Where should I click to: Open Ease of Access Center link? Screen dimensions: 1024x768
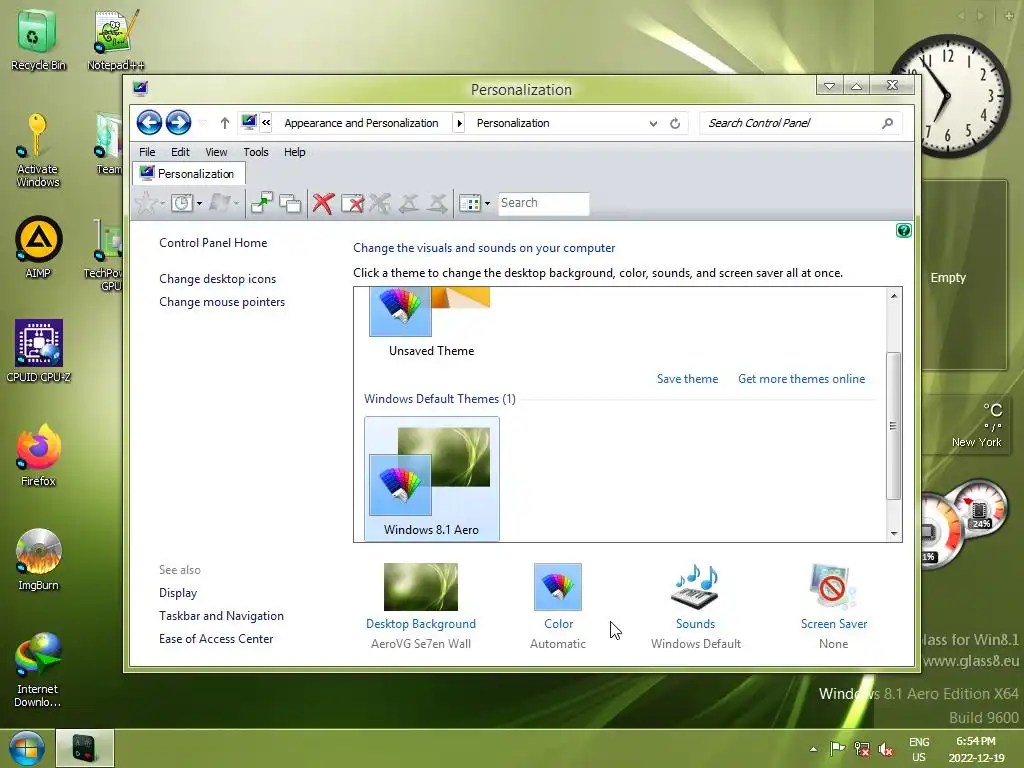pyautogui.click(x=216, y=639)
